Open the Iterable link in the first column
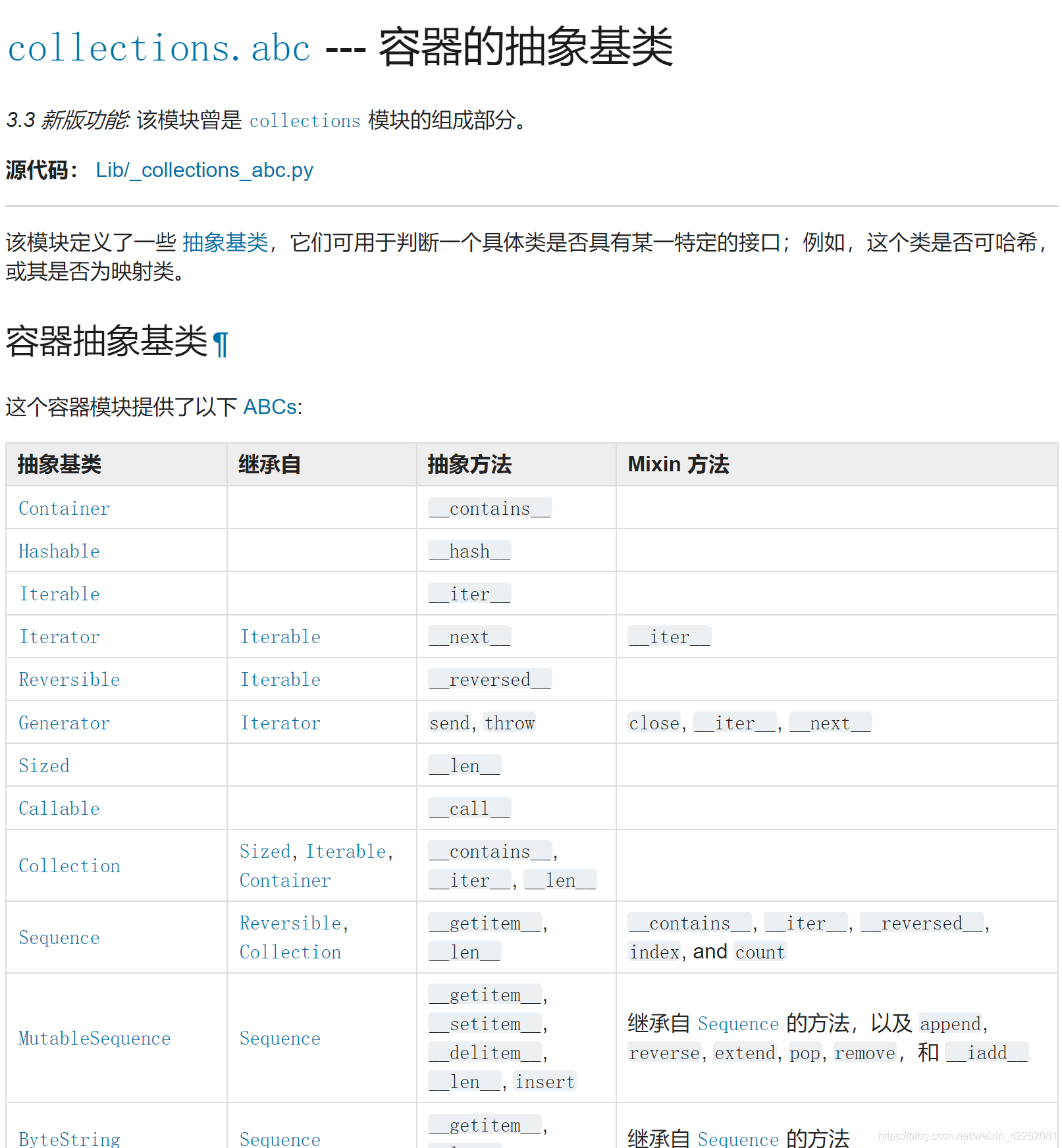Viewport: 1062px width, 1148px height. point(59,594)
